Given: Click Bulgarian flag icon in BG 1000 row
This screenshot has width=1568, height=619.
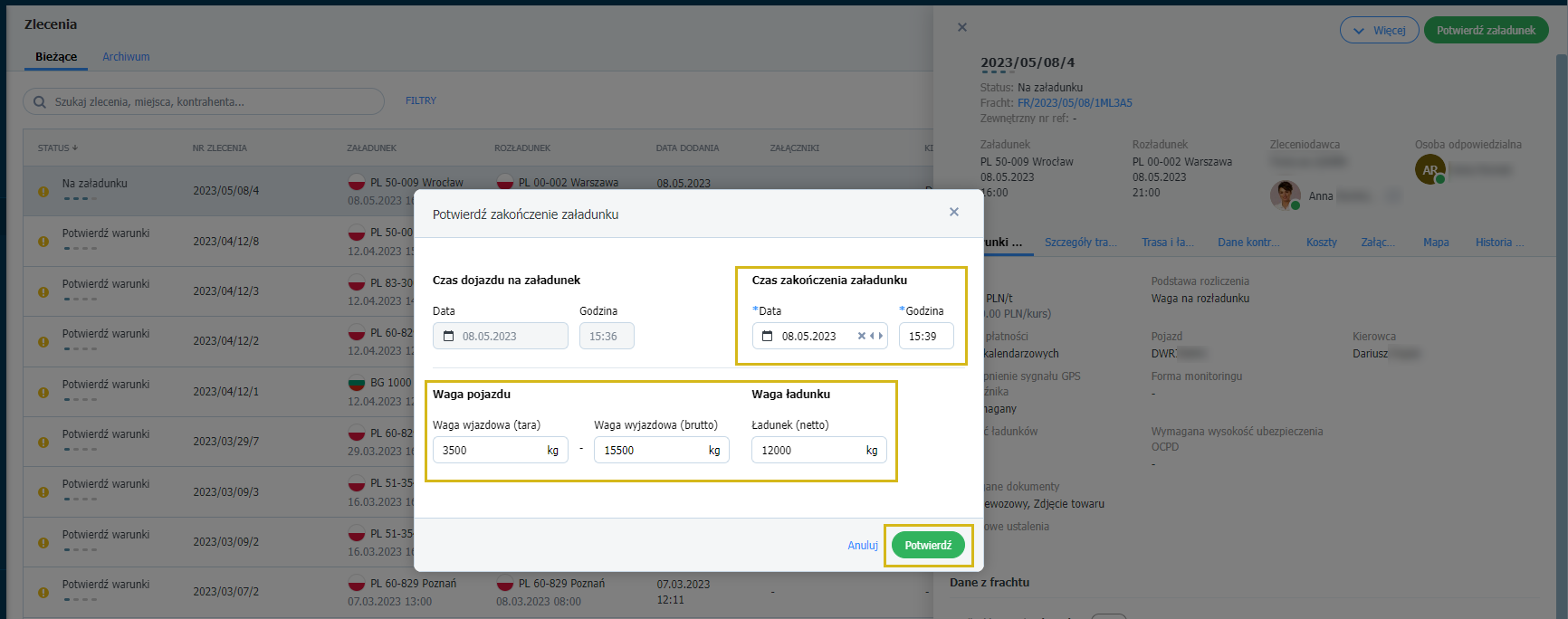Looking at the screenshot, I should point(357,383).
